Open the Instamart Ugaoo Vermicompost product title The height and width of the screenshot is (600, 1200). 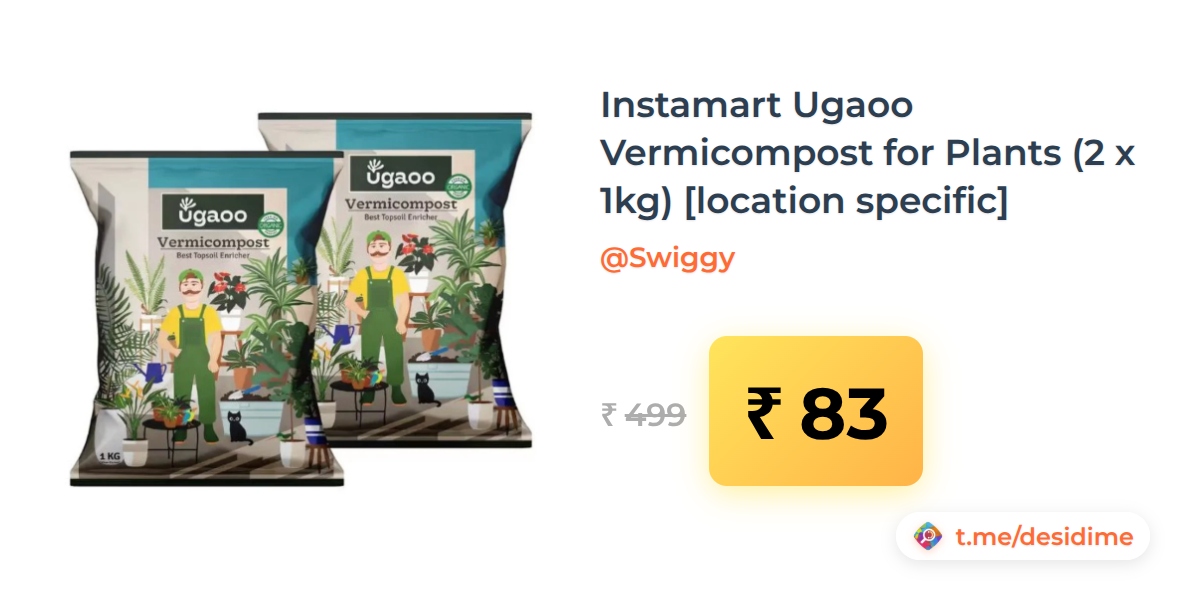pyautogui.click(x=868, y=153)
